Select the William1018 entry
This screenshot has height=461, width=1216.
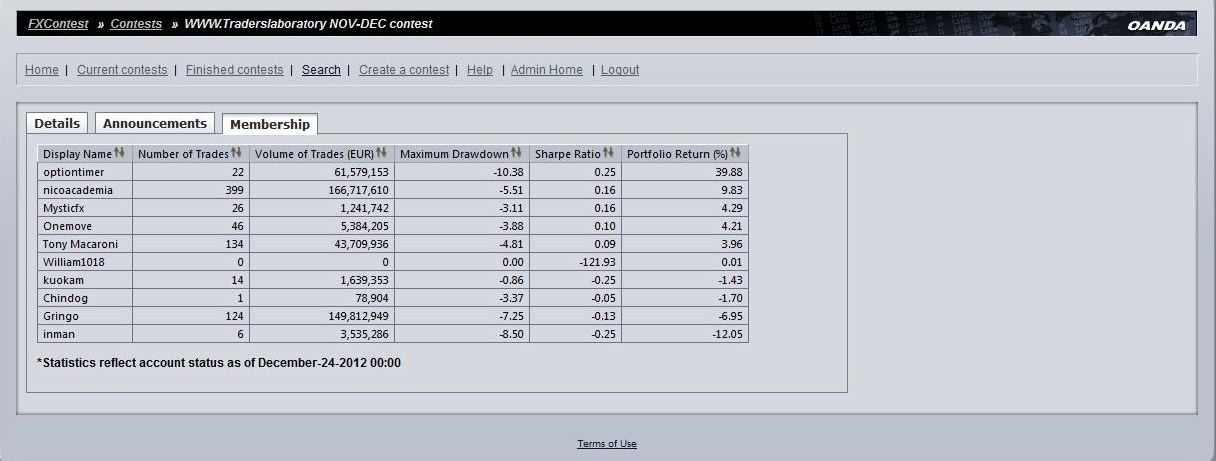tap(73, 262)
